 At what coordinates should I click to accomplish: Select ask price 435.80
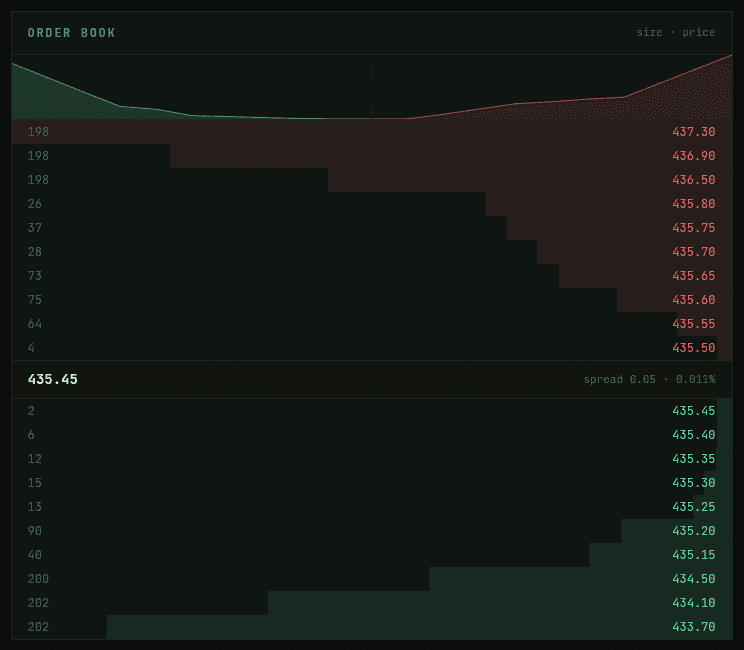pyautogui.click(x=693, y=204)
